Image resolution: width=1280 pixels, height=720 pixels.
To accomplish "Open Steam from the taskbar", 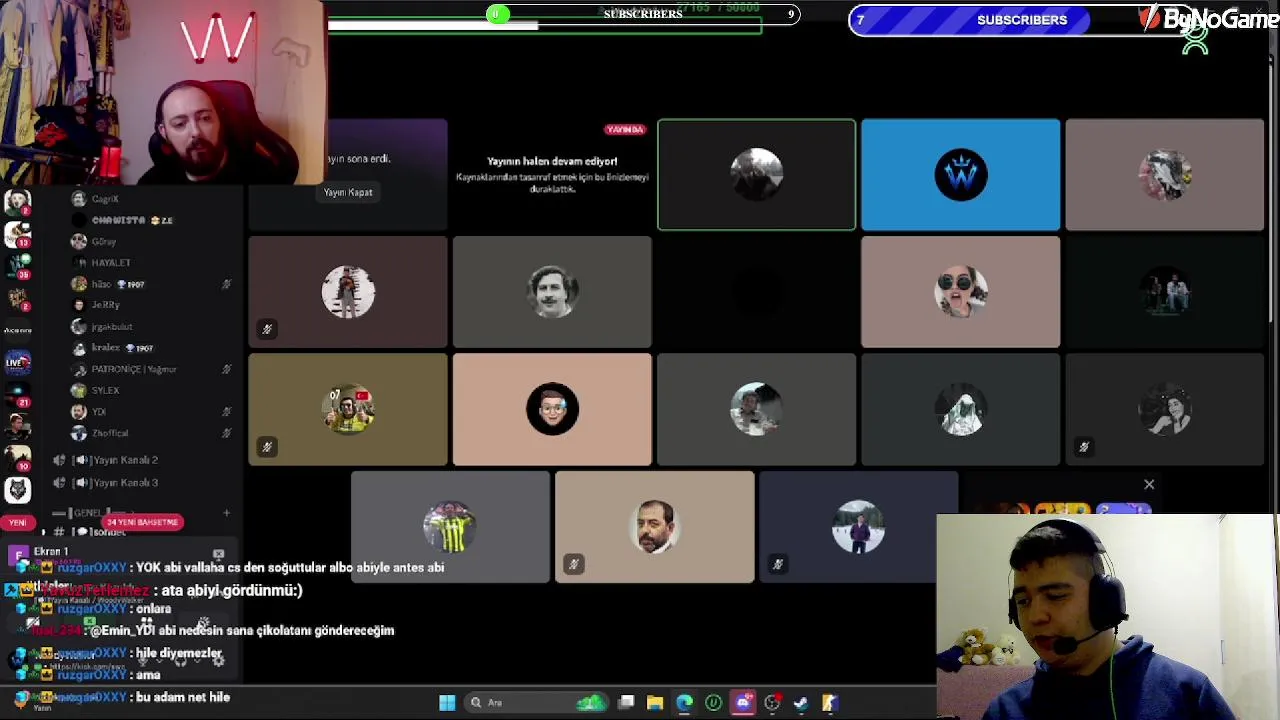I will pos(800,703).
